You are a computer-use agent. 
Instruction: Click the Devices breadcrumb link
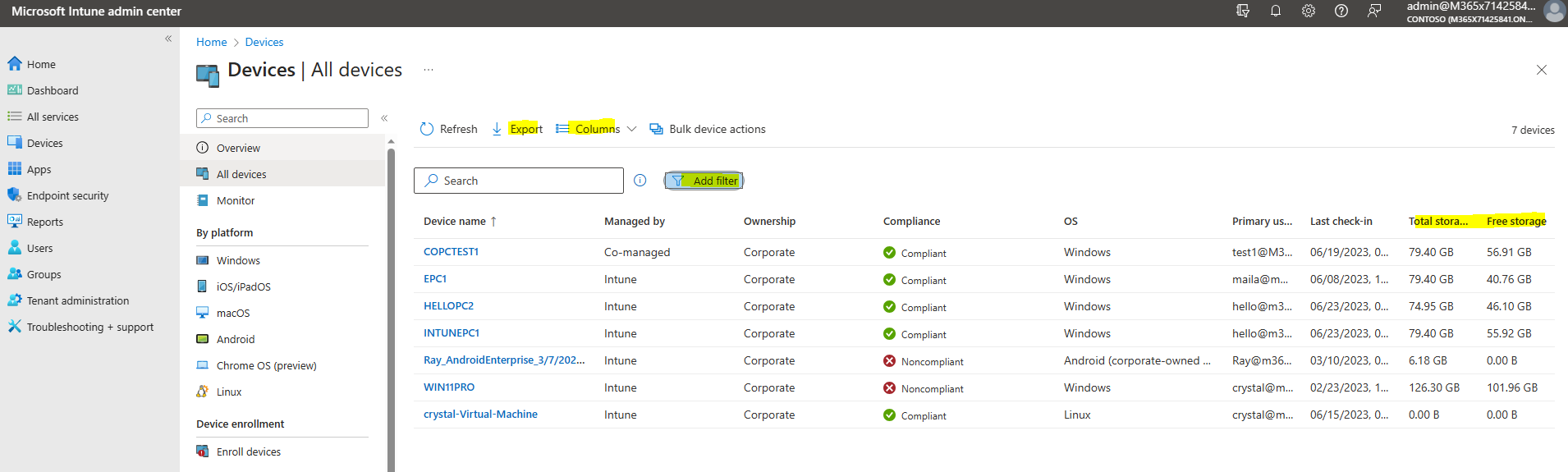264,42
